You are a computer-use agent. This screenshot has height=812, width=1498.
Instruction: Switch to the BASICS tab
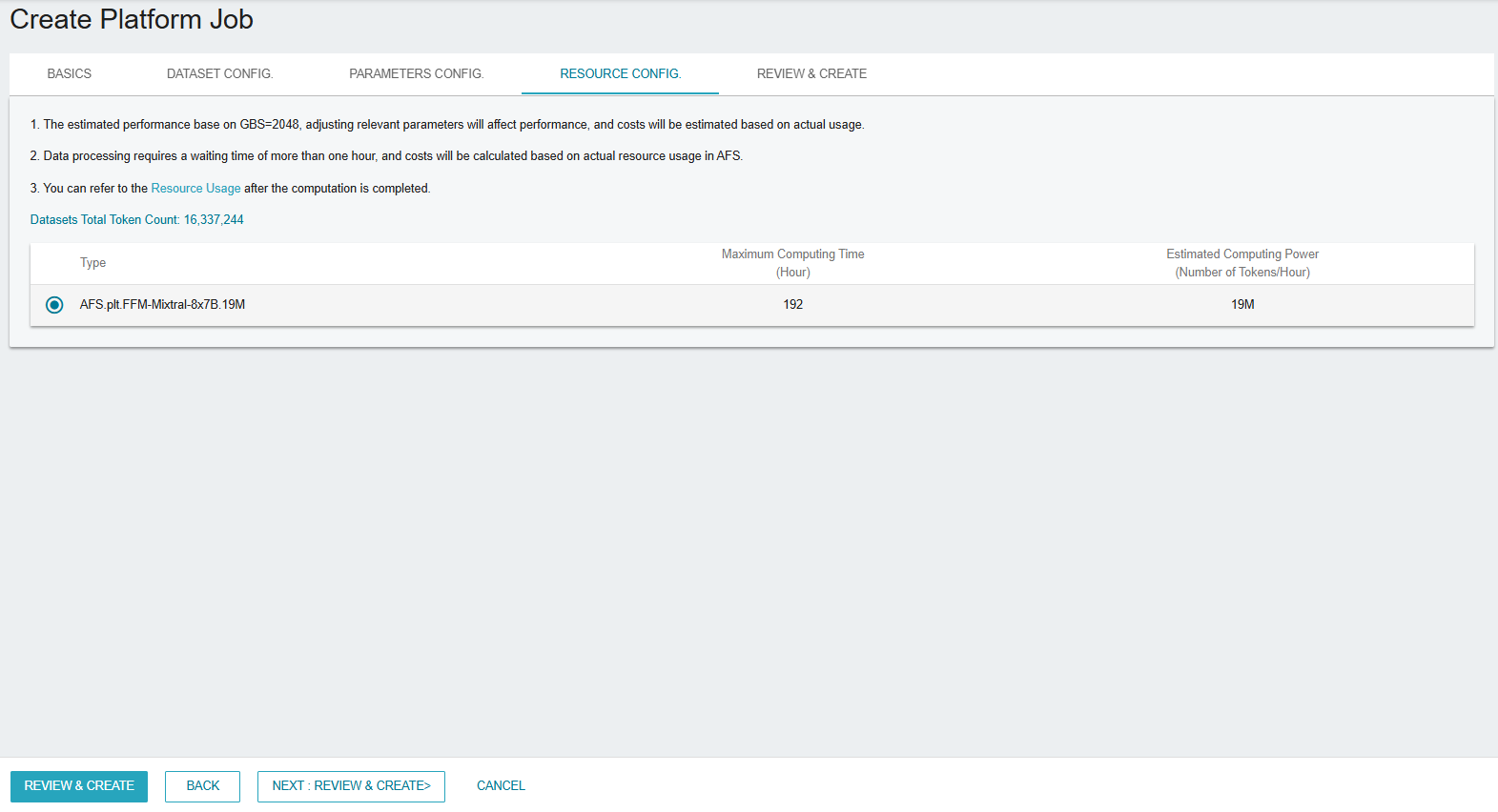click(x=70, y=73)
